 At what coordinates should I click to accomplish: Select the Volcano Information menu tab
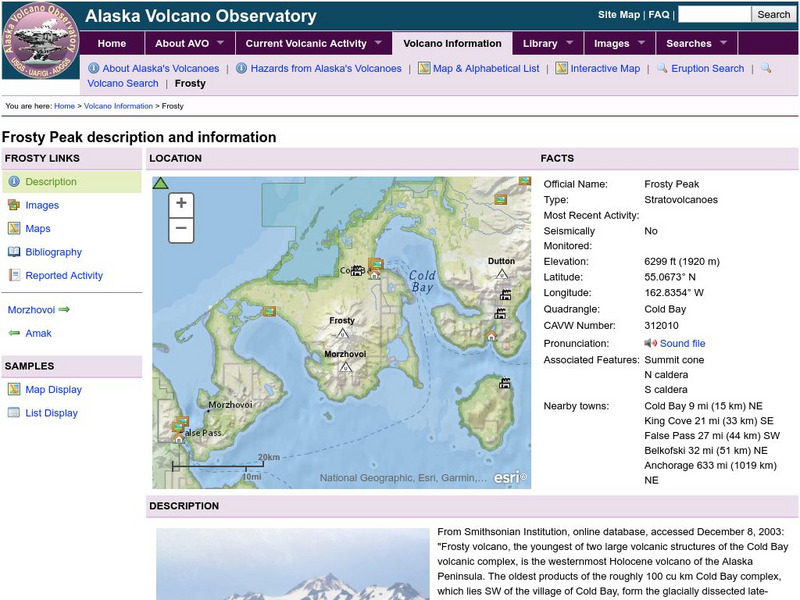pos(454,43)
